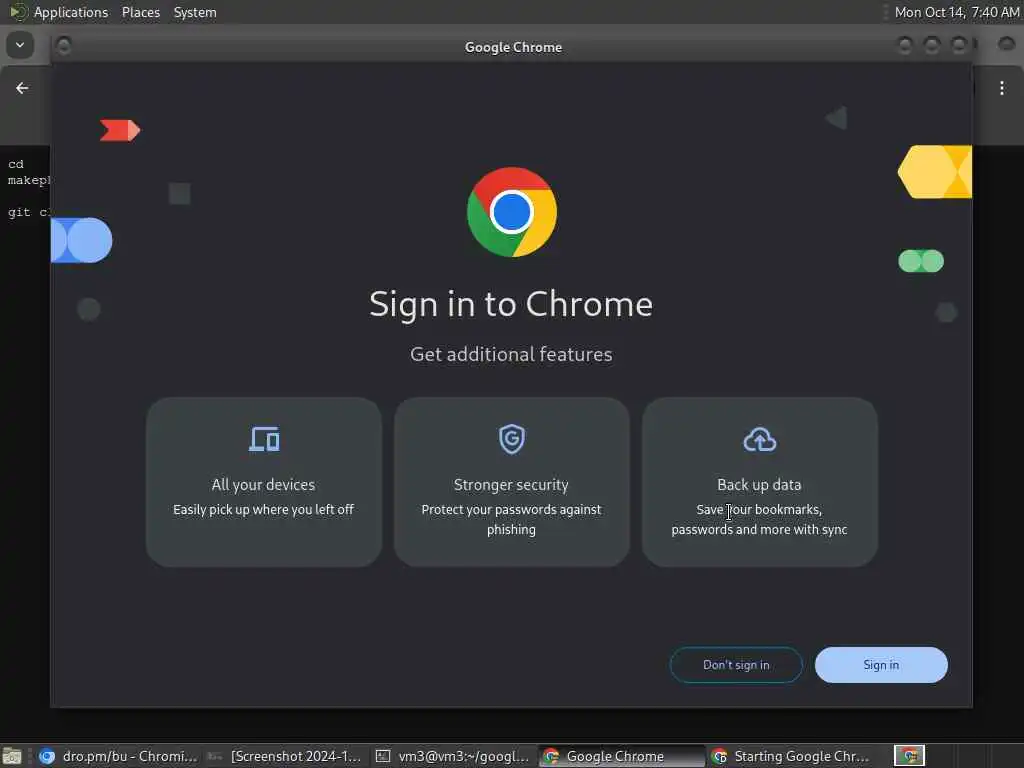Click the All your devices card title
The image size is (1024, 768).
pyautogui.click(x=263, y=485)
